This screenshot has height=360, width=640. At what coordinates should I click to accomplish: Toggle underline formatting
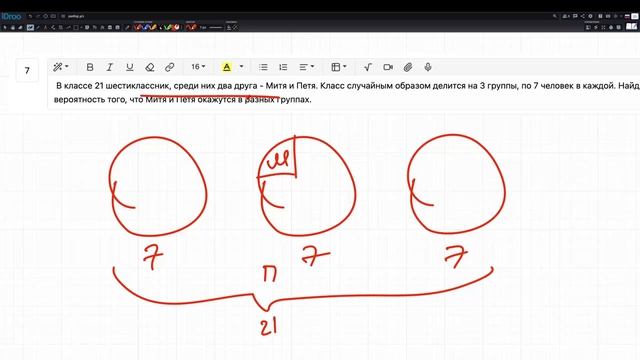129,67
